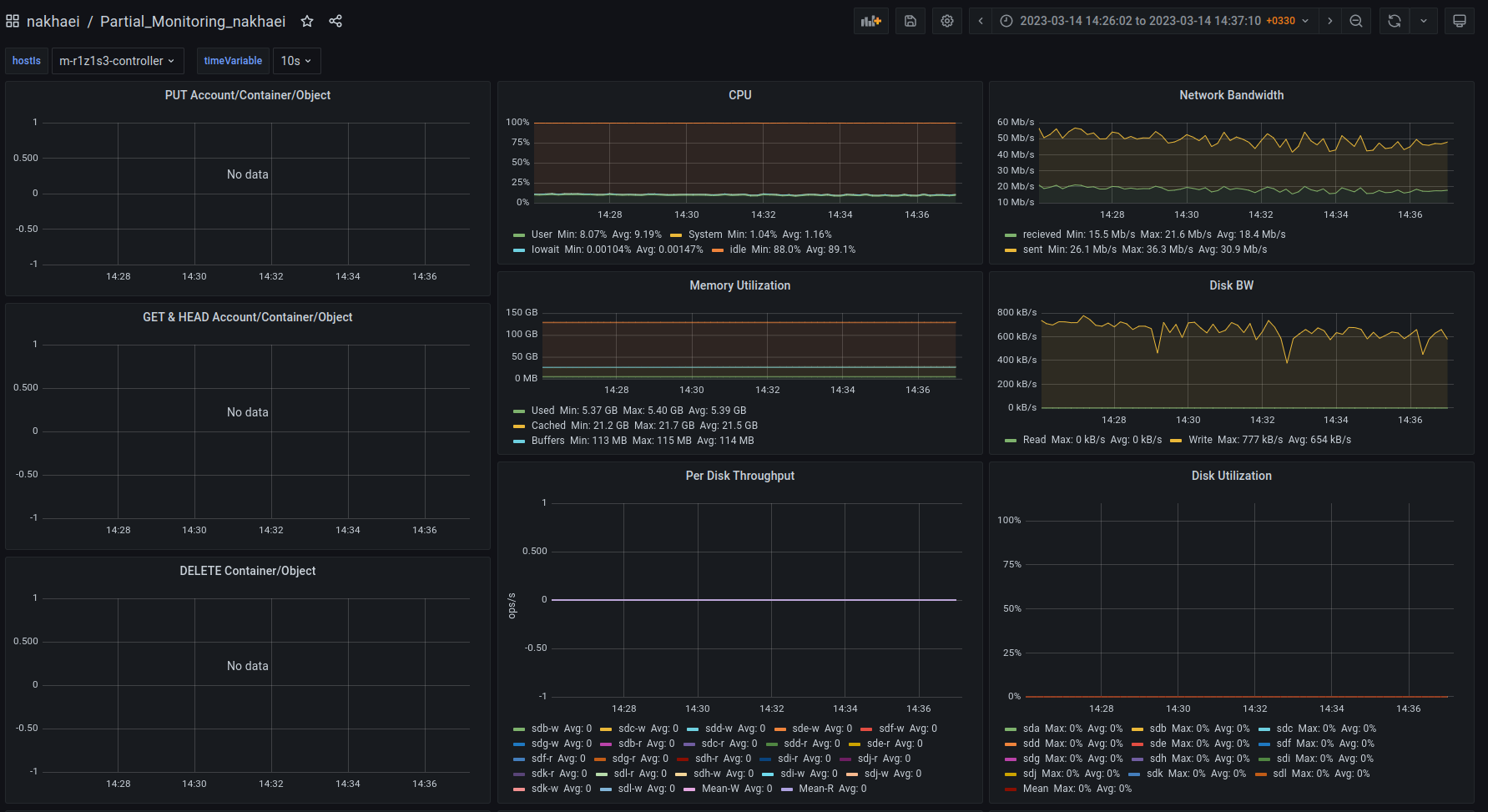Shift time range backward
This screenshot has height=812, width=1488.
[981, 21]
